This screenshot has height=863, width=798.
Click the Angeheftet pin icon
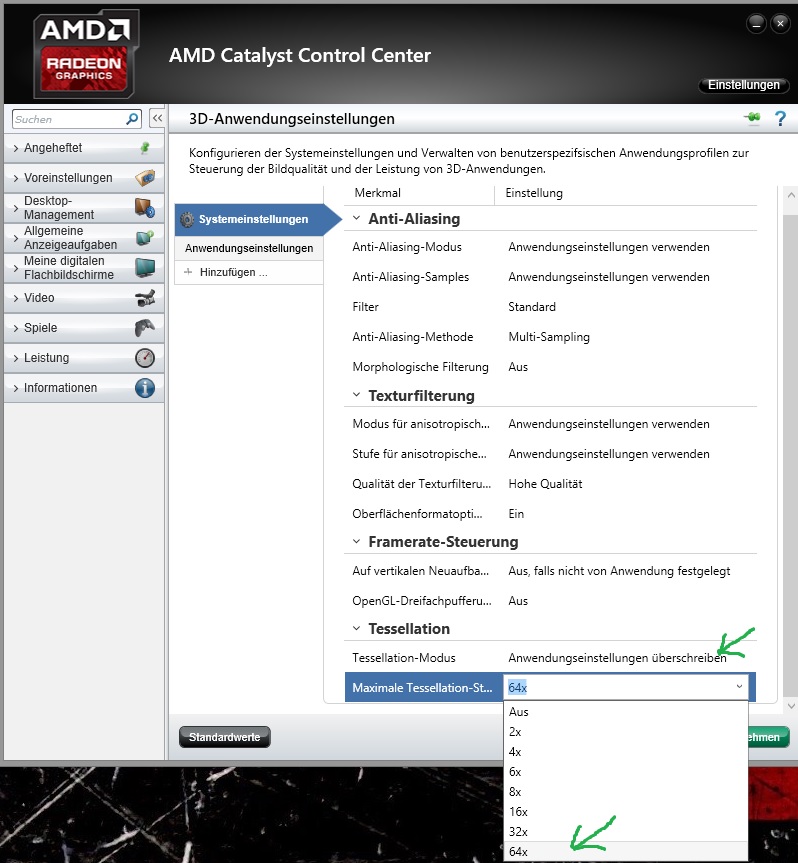[x=145, y=148]
